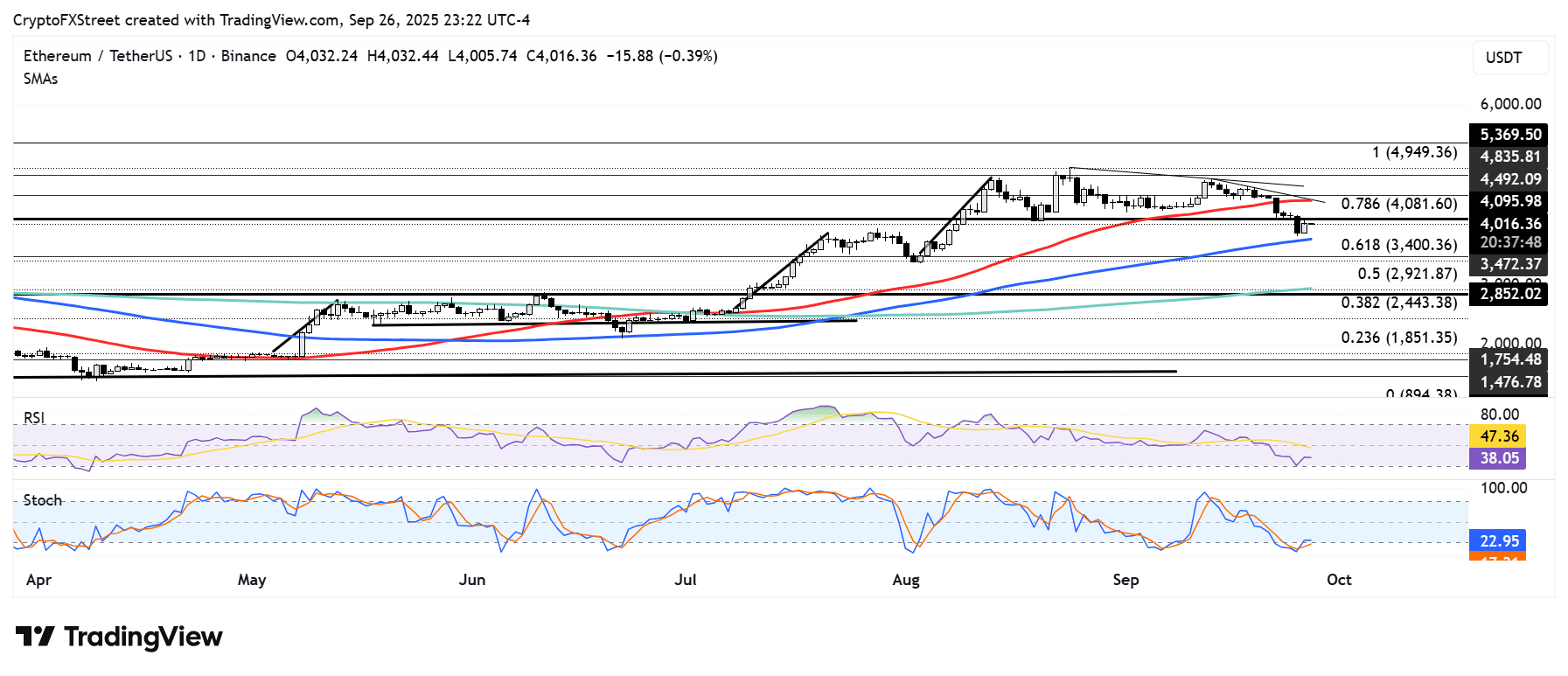1568x676 pixels.
Task: Click the Oct label on time axis
Action: click(1339, 580)
